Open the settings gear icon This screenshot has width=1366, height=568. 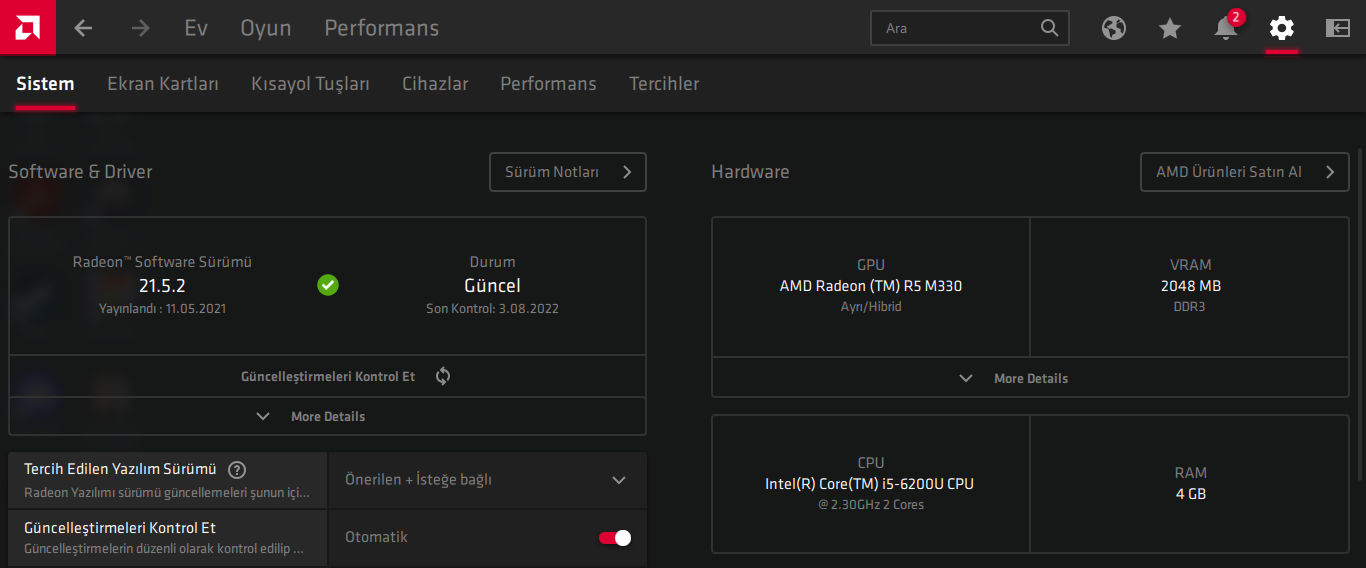(1282, 28)
